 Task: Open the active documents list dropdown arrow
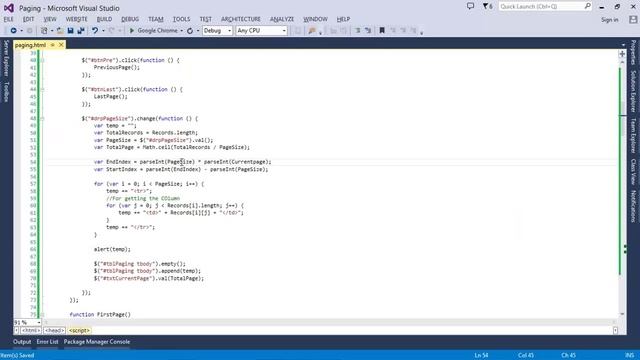tap(623, 45)
